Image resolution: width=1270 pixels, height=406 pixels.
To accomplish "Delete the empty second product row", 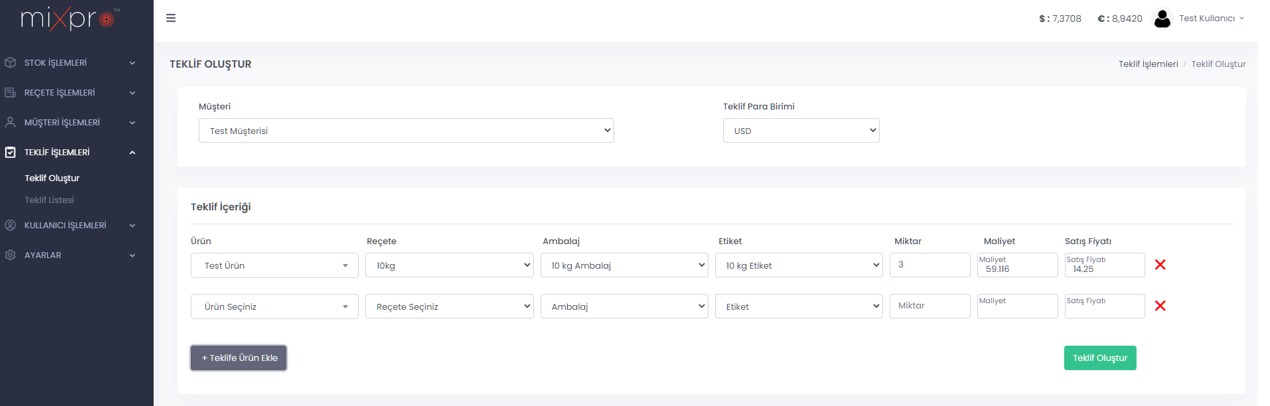I will [x=1160, y=306].
